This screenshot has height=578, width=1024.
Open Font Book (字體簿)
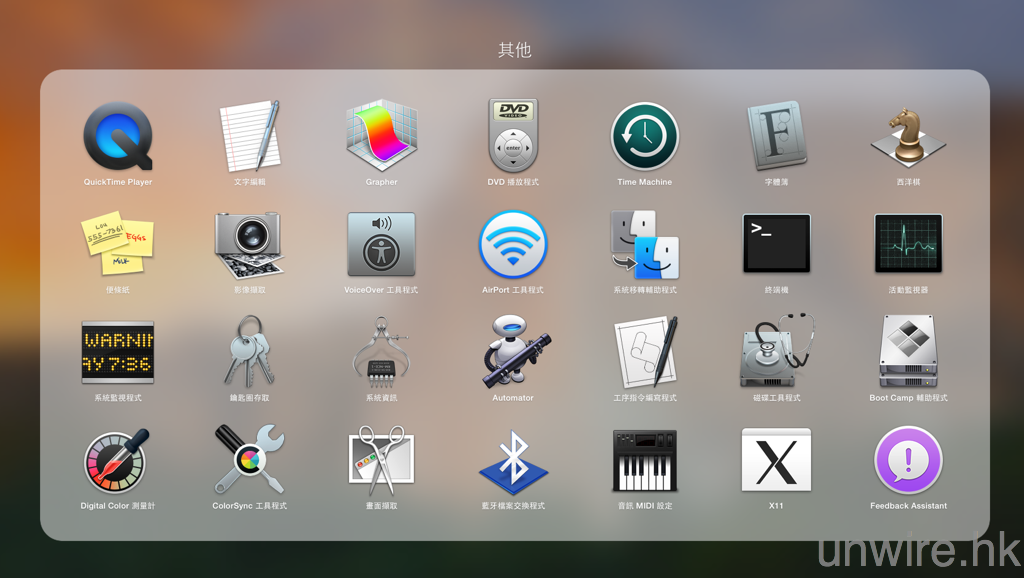point(776,136)
